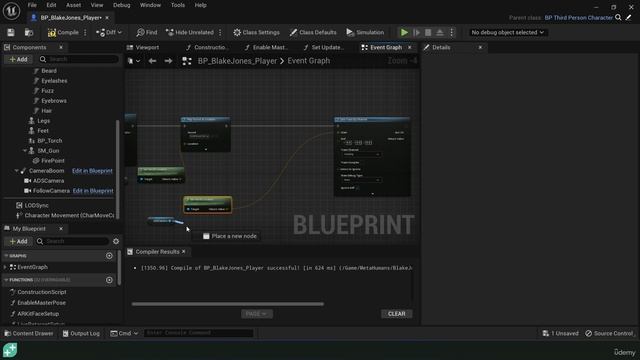Viewport: 640px width, 360px height.
Task: Click the Unreal Engine logo icon
Action: [11, 11]
